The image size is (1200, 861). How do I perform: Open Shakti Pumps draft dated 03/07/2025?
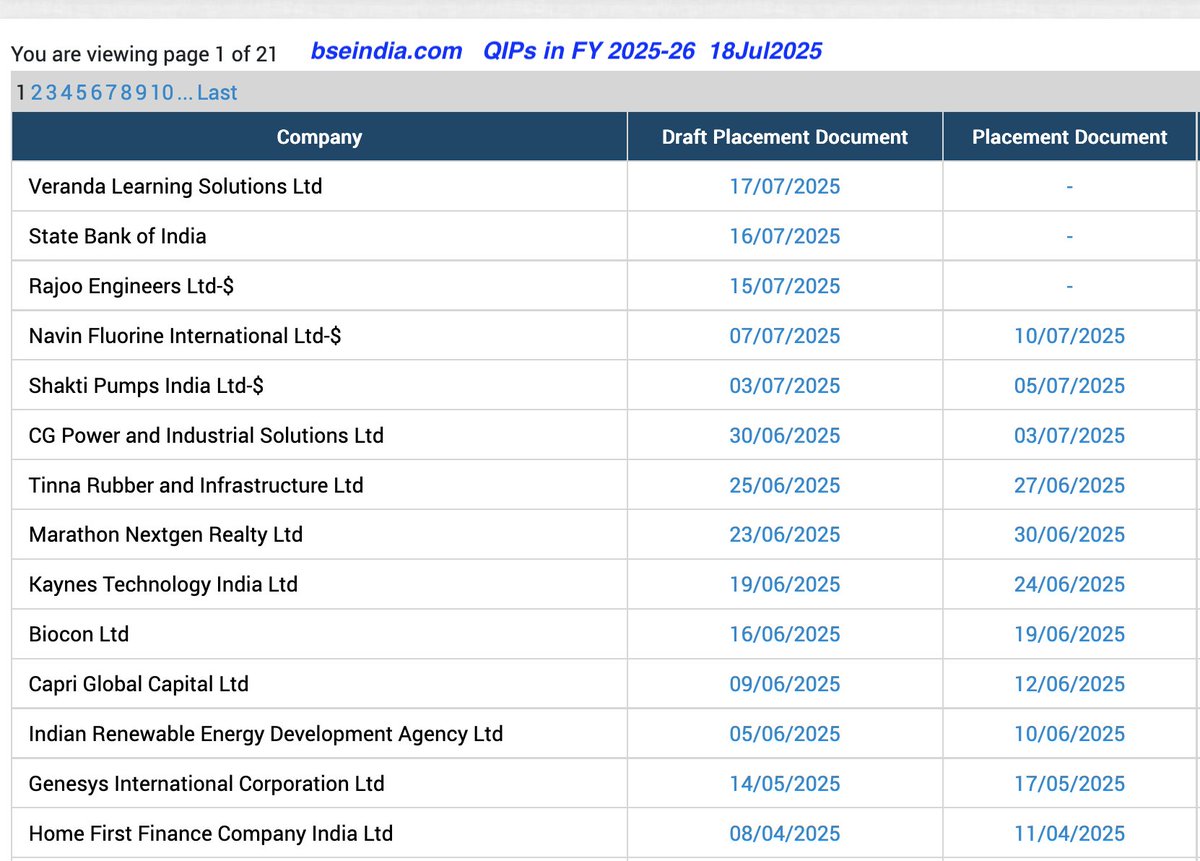pos(785,386)
